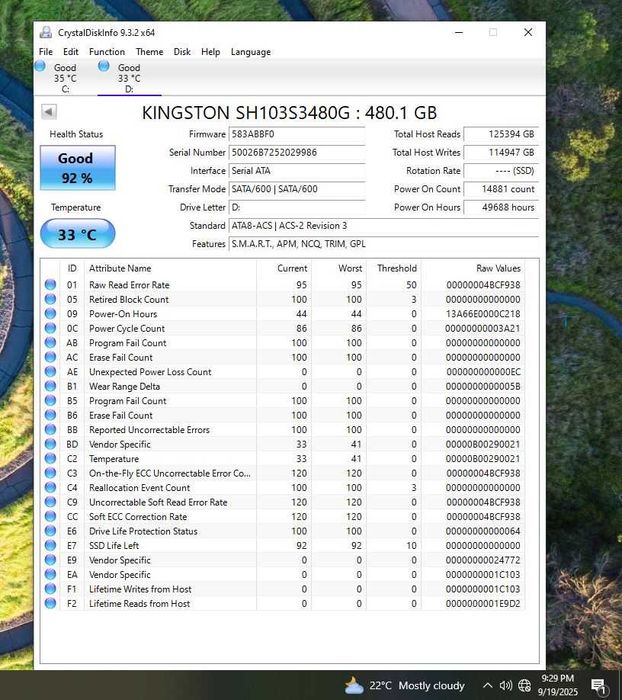Show hidden tray icons chevron
The image size is (622, 700).
(488, 685)
